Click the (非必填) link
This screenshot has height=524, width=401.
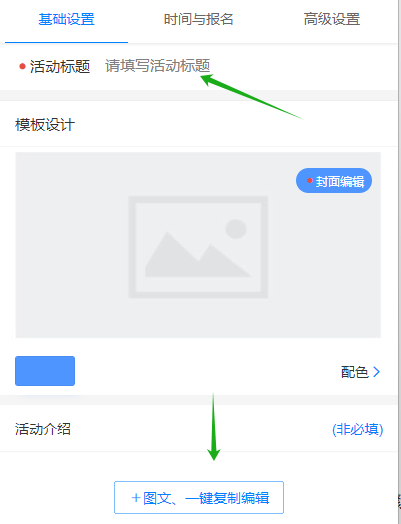(x=357, y=429)
